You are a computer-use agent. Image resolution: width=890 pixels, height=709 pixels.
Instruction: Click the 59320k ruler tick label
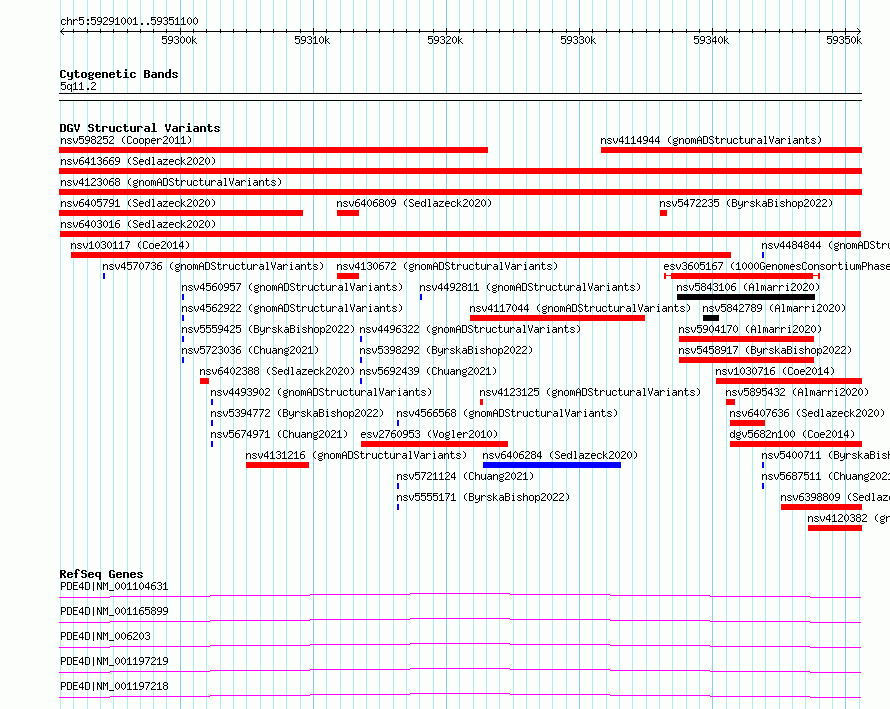445,40
